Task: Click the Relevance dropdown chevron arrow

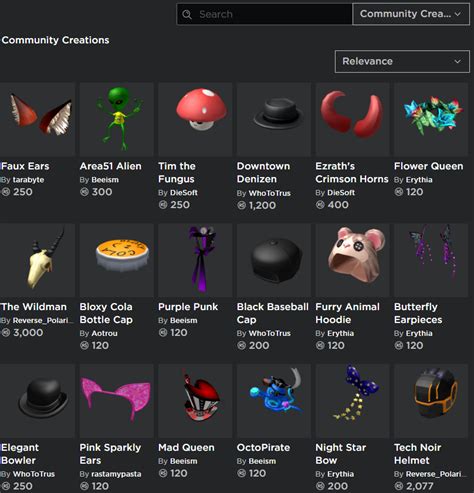Action: (x=458, y=62)
